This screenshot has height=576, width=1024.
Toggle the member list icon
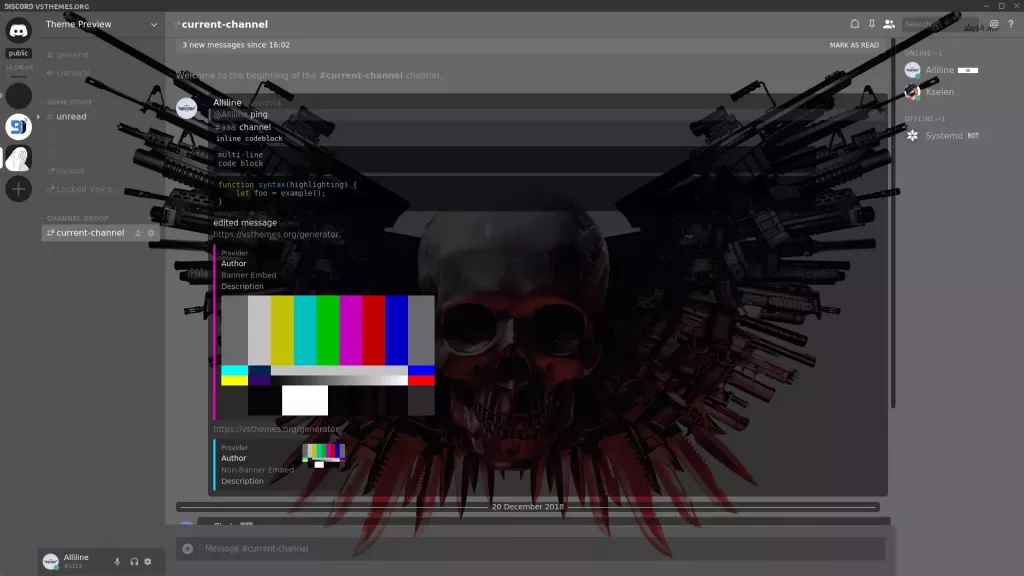889,23
